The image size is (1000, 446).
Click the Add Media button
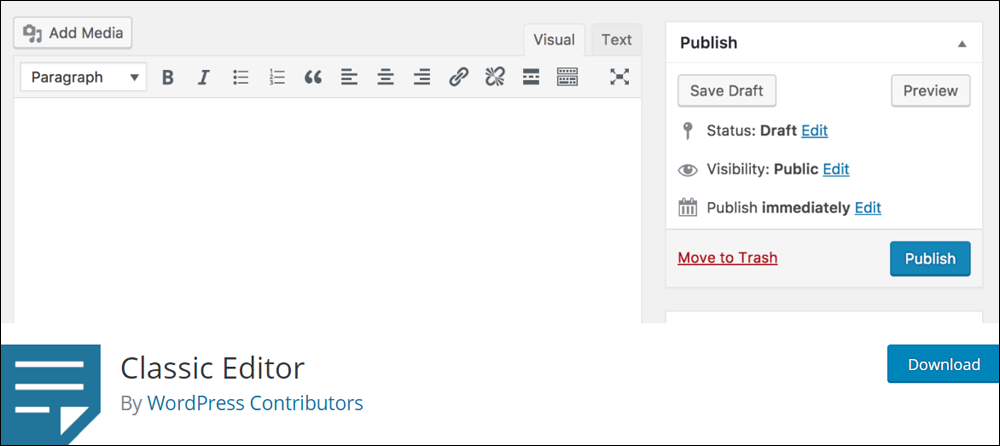tap(73, 33)
